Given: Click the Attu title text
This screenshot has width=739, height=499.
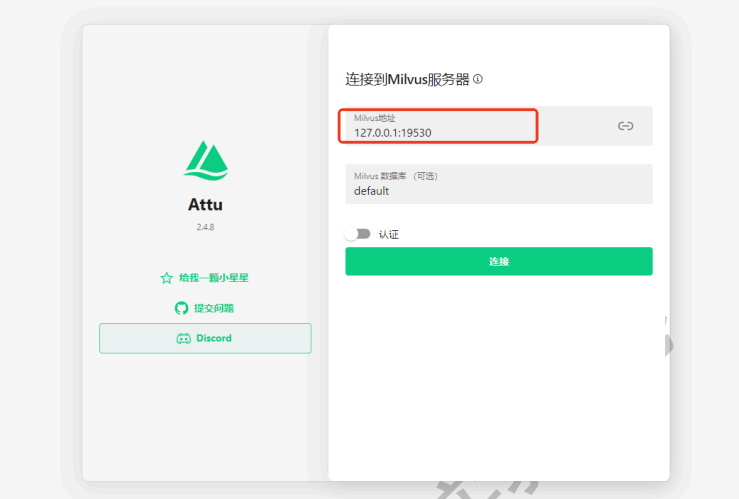Looking at the screenshot, I should 205,205.
